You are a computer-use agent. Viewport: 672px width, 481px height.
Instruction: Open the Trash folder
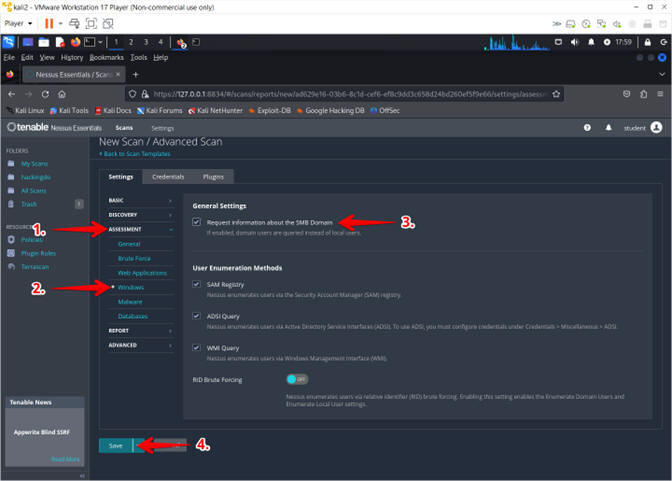[x=29, y=204]
